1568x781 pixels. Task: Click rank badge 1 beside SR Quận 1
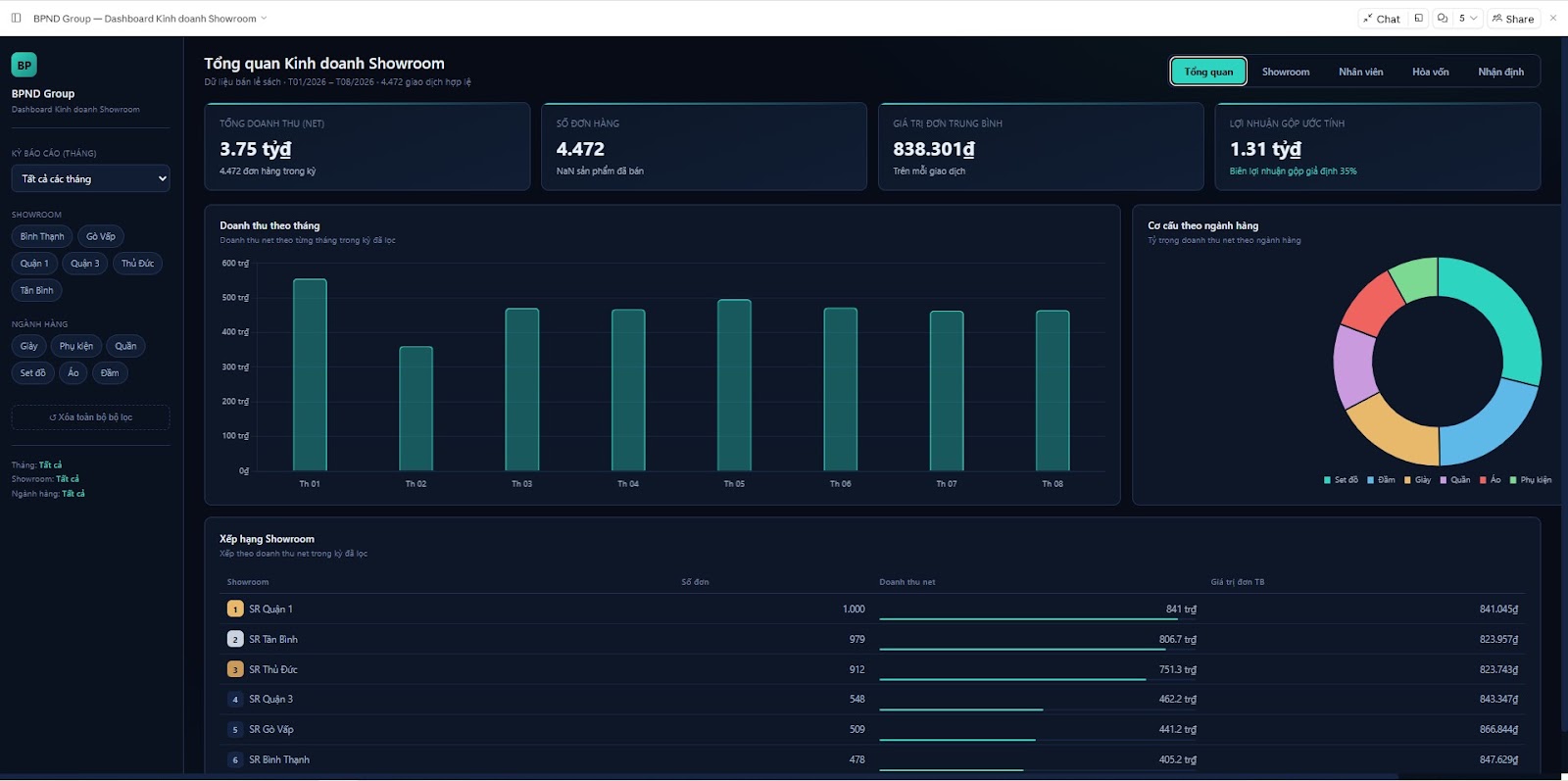click(235, 610)
